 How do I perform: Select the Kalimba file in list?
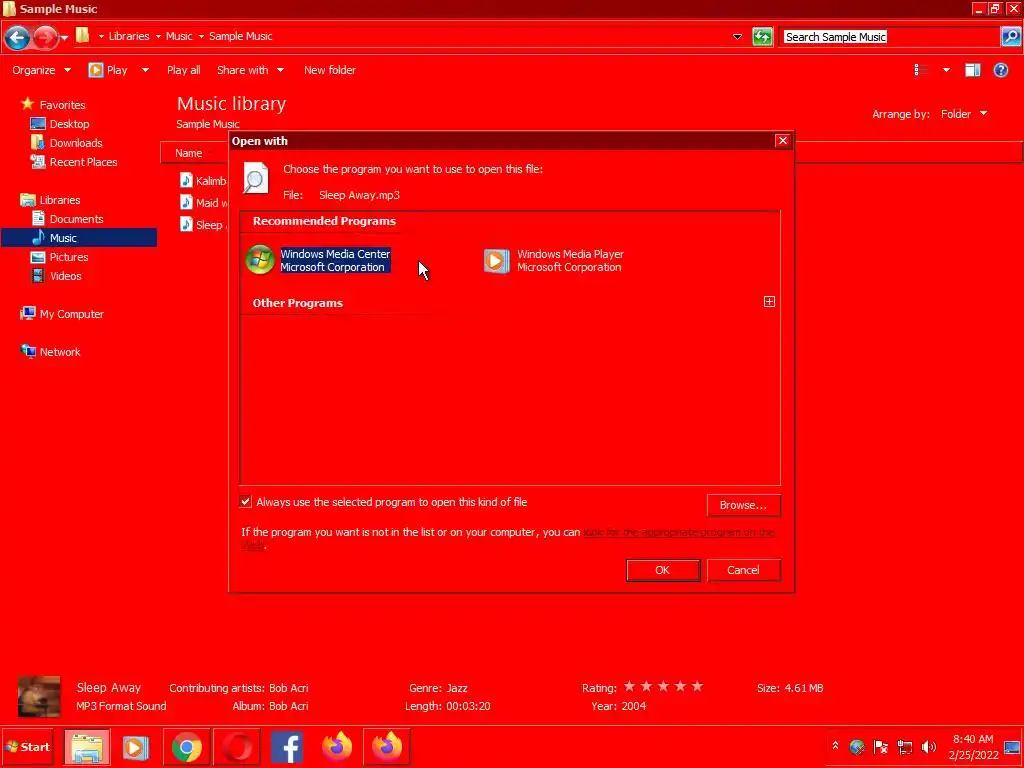[203, 181]
